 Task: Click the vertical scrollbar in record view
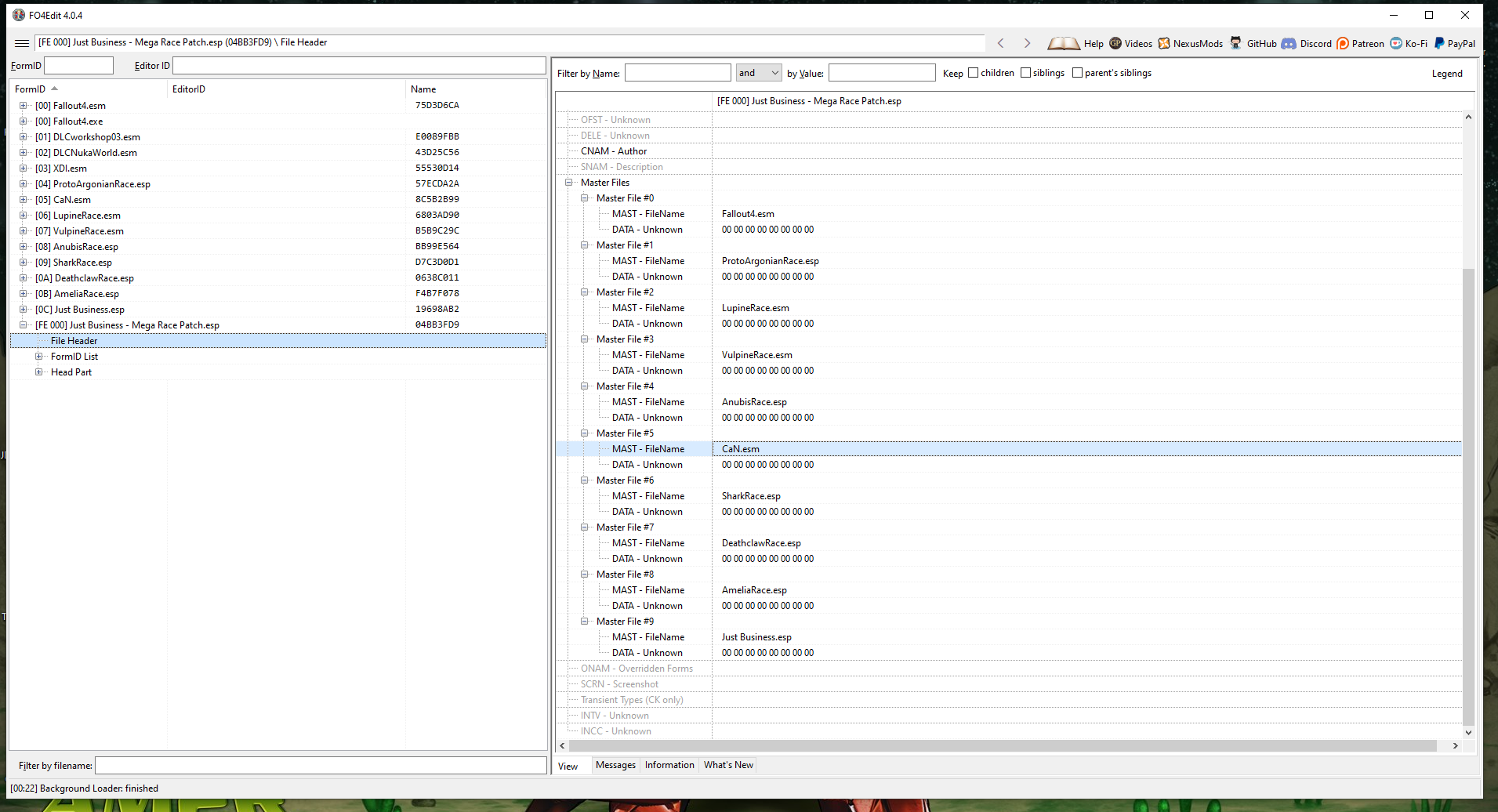click(1468, 497)
